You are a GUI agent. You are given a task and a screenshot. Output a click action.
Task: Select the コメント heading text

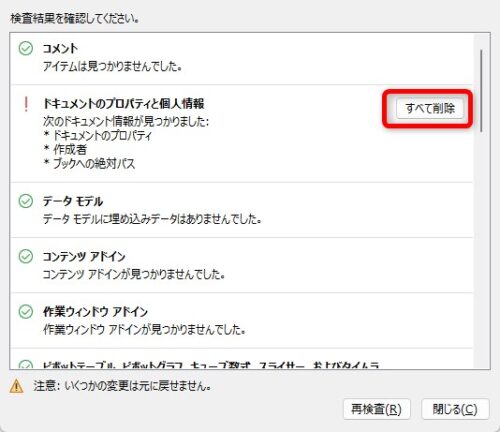coord(60,49)
